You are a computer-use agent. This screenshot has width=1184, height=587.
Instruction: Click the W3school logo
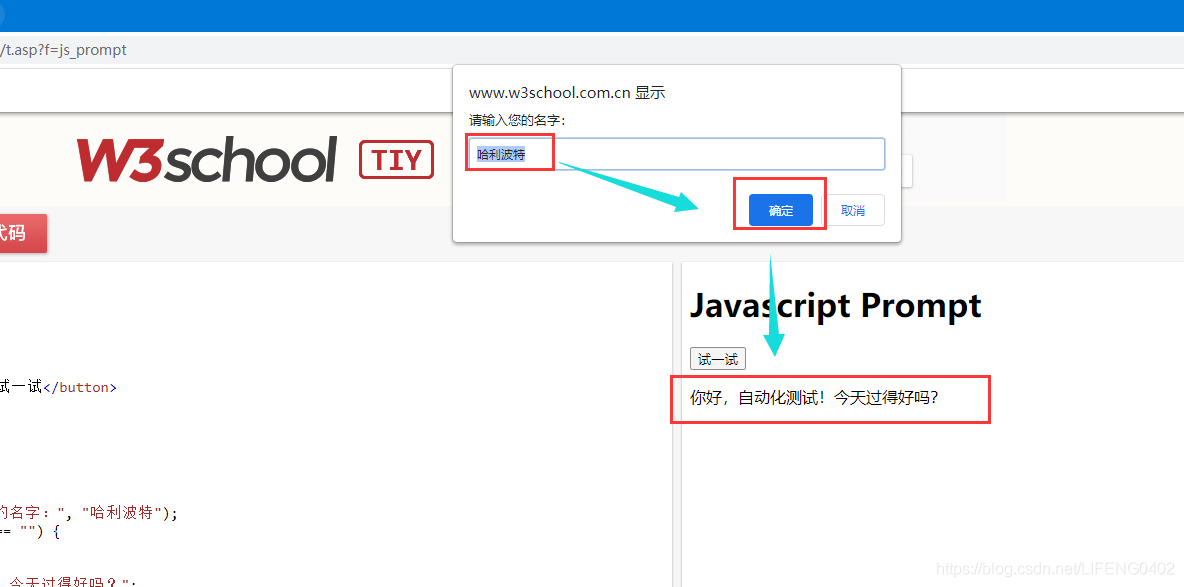(x=206, y=159)
